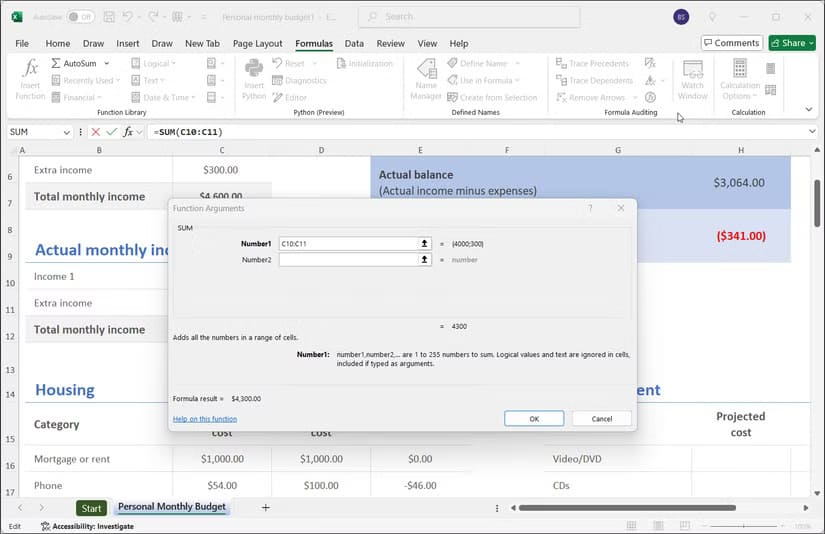
Task: Click Trace Dependents
Action: (x=595, y=80)
